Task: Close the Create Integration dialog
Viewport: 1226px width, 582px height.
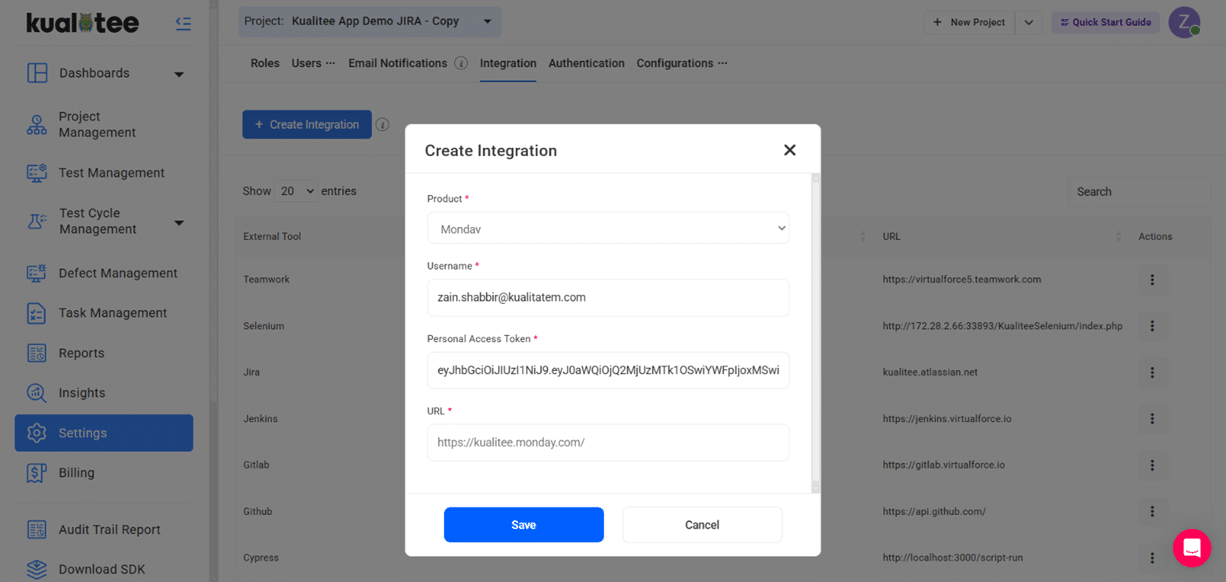Action: (x=790, y=150)
